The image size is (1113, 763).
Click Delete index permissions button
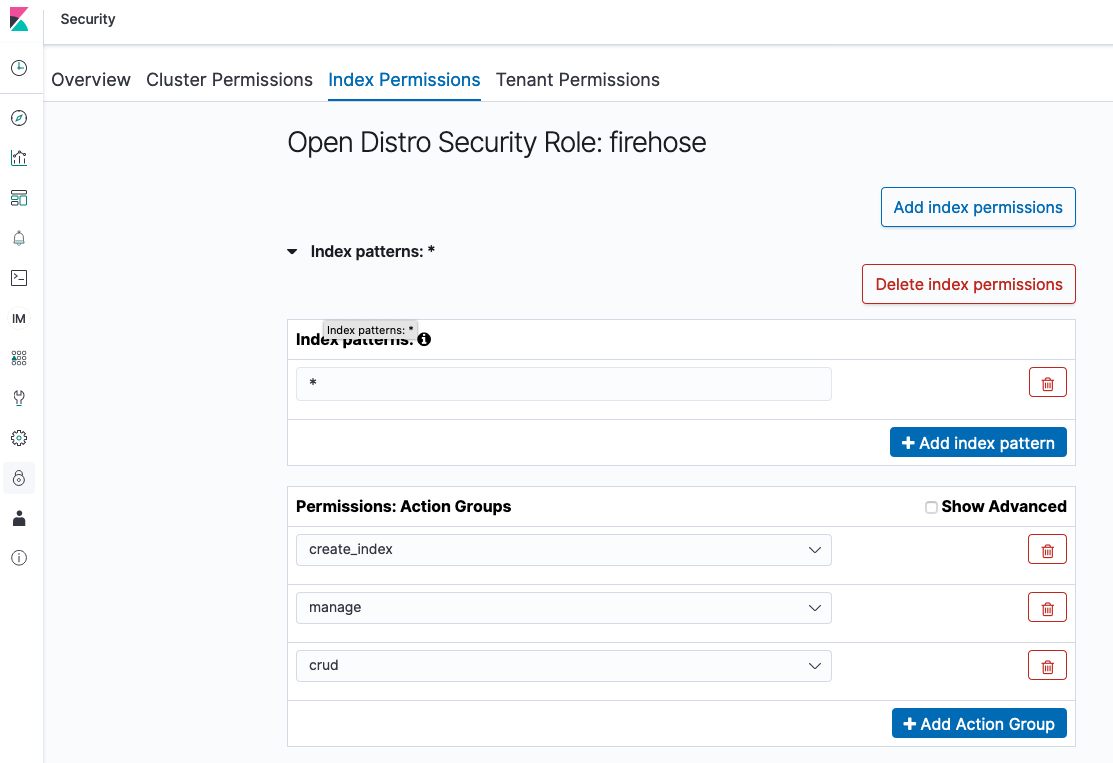968,284
